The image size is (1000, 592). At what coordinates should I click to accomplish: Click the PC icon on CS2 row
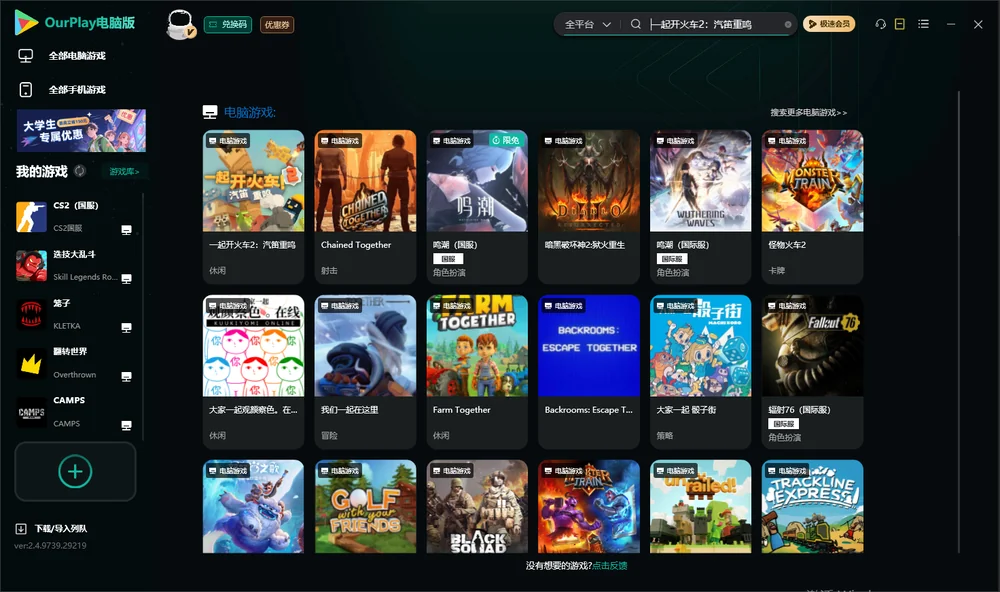(x=126, y=230)
